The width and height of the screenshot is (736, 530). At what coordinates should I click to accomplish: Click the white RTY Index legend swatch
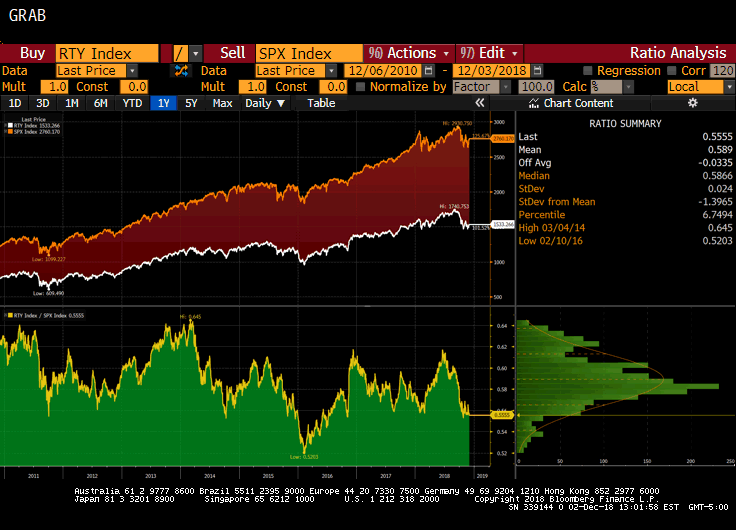pos(10,126)
